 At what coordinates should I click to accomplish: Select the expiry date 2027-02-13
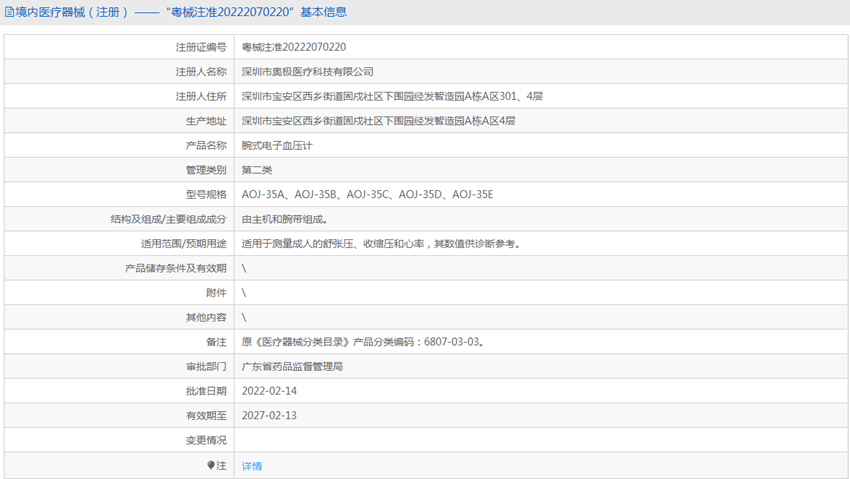(x=269, y=416)
